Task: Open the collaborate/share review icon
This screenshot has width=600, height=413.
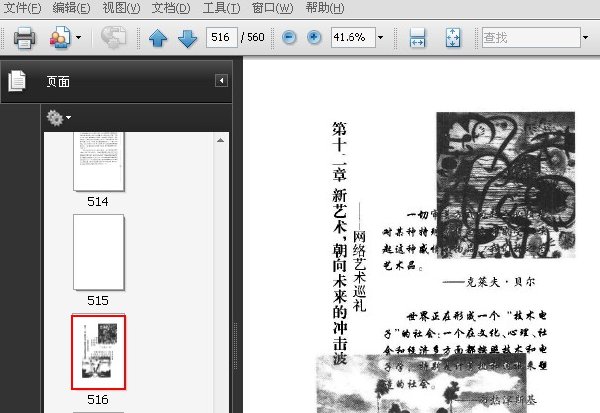Action: pos(60,37)
